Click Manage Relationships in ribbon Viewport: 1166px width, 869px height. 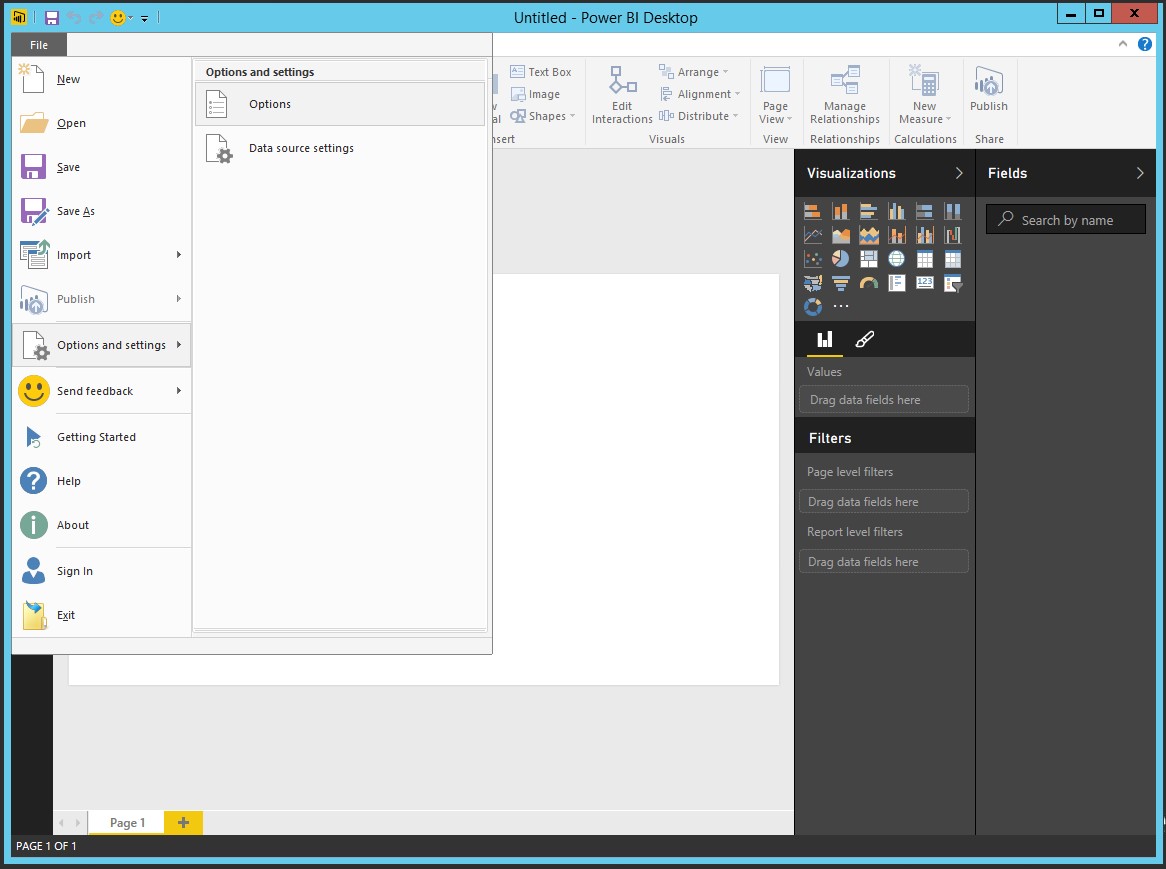(844, 94)
